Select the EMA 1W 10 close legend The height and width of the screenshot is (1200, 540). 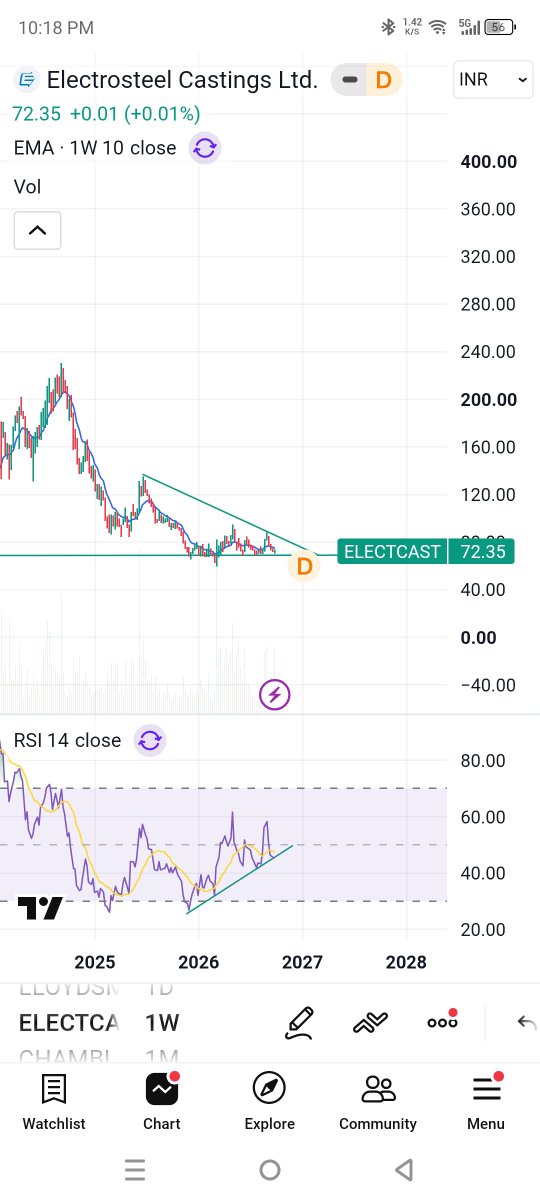[95, 148]
